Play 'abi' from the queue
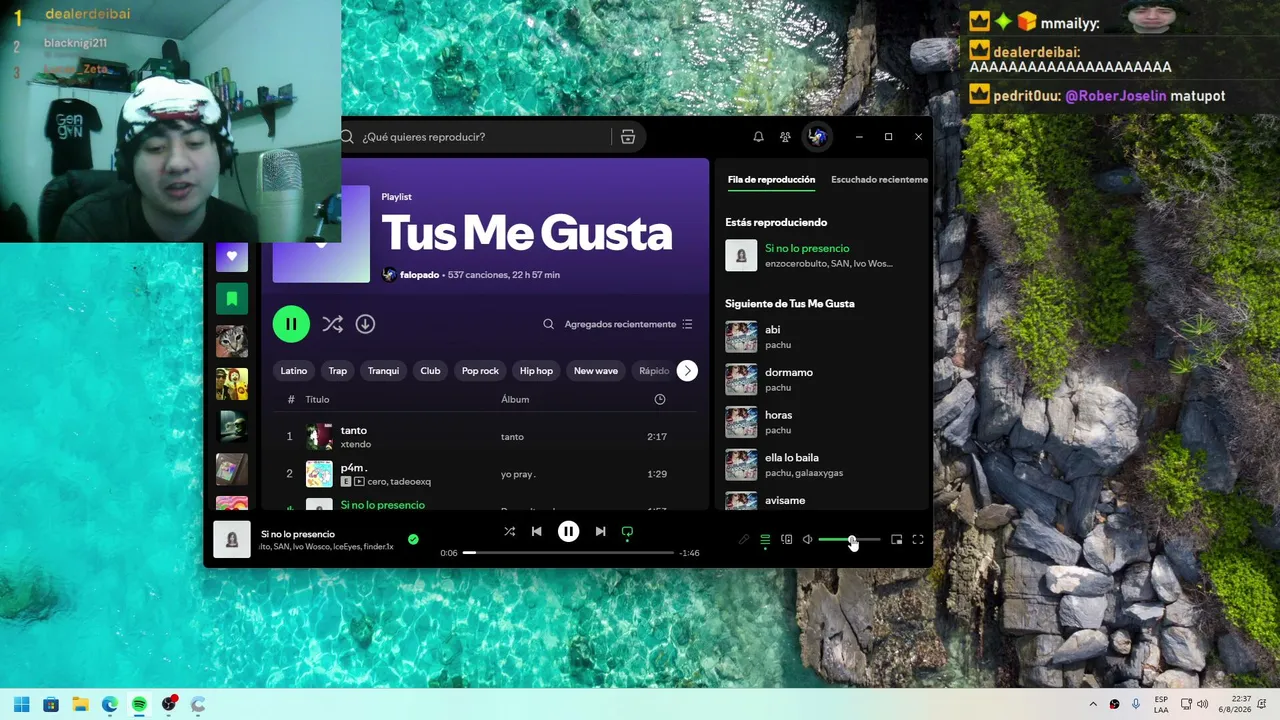Screen dimensions: 1280x720 pos(821,337)
